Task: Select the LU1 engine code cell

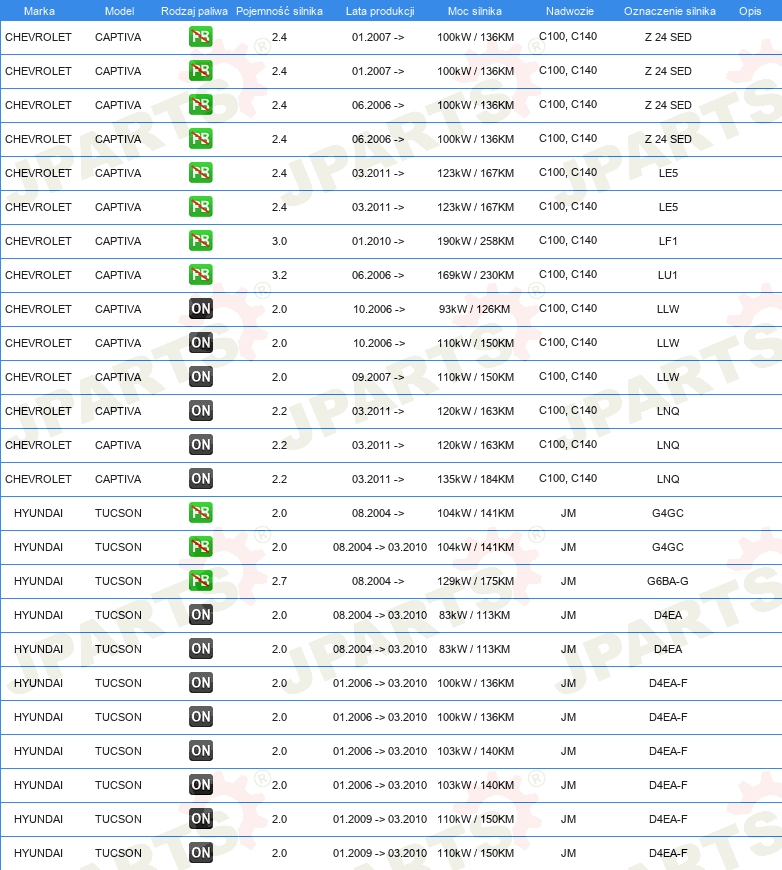Action: click(x=668, y=275)
